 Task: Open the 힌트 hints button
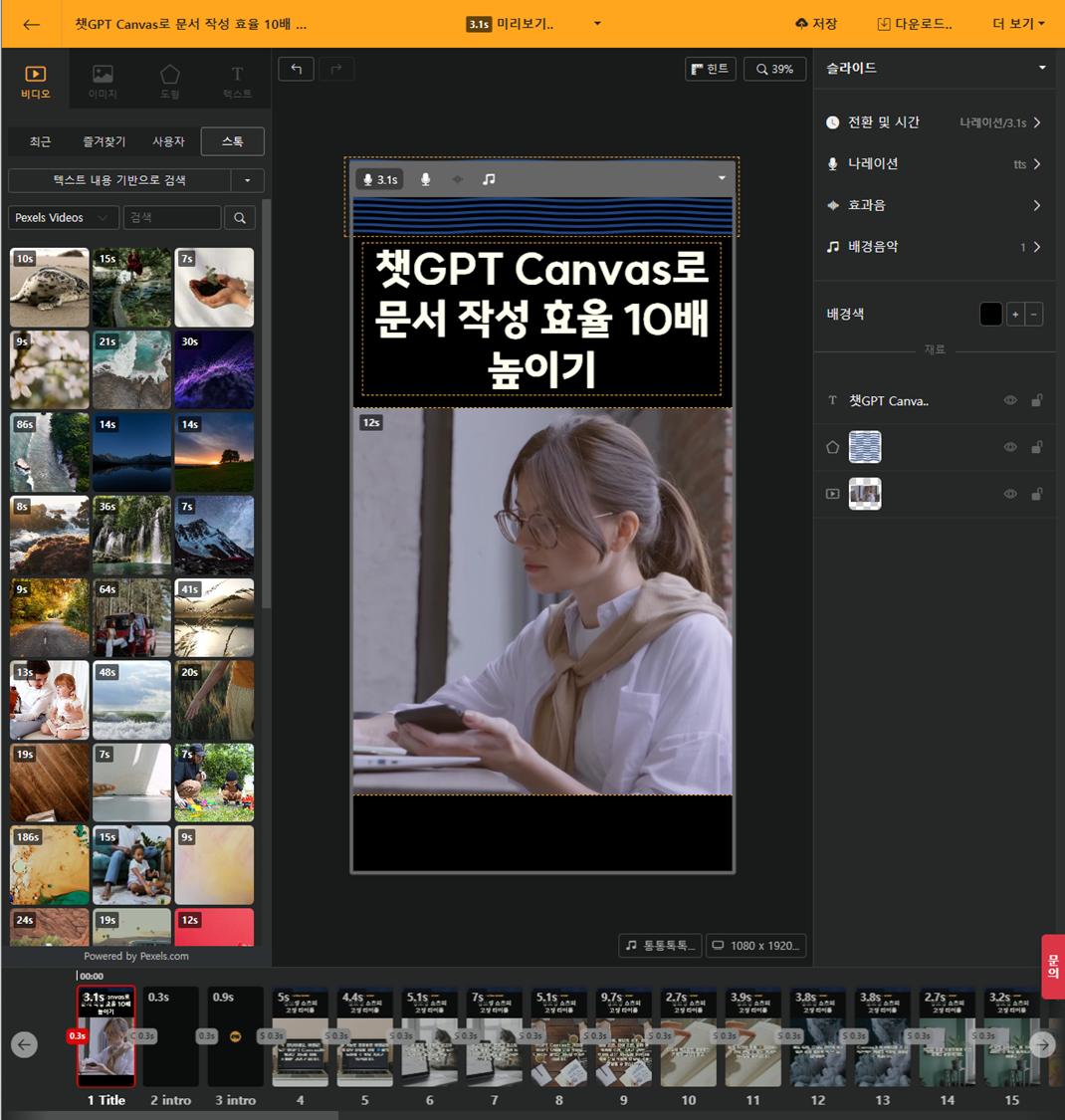coord(710,69)
